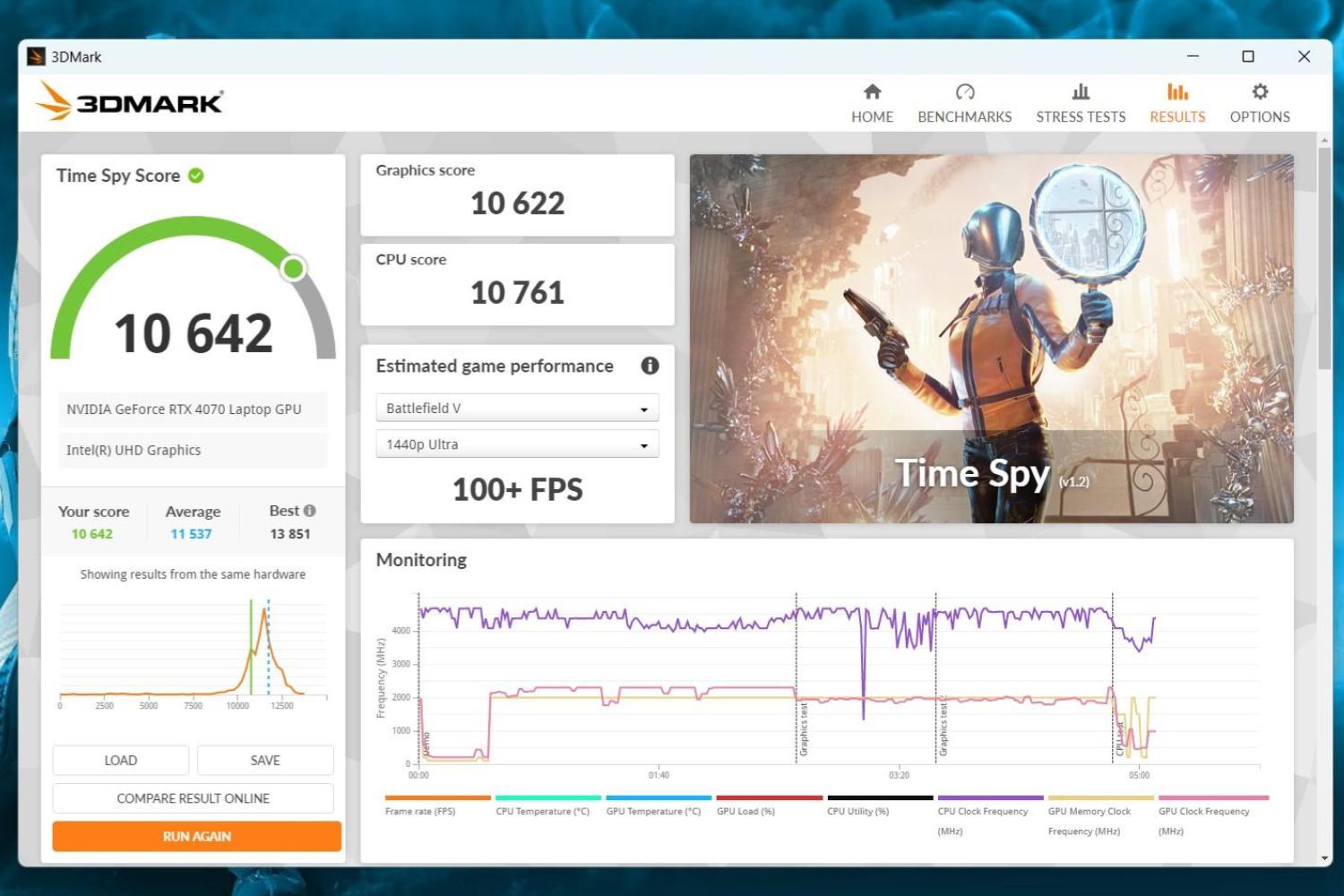Switch to Results tab

[1177, 103]
